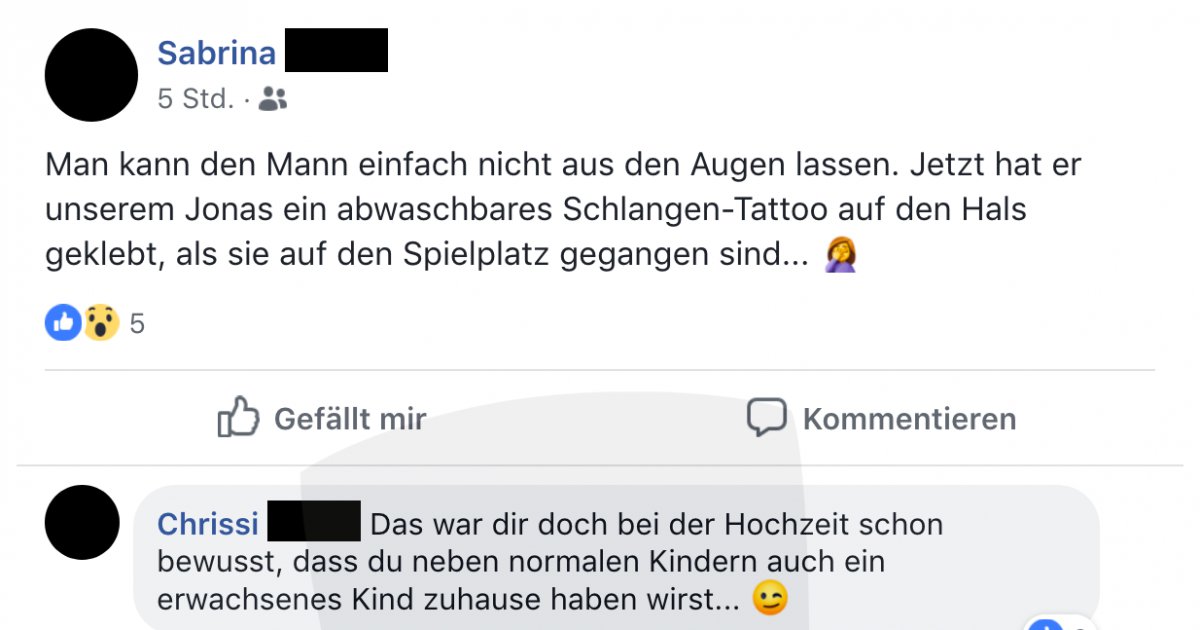The image size is (1200, 630).
Task: Open Sabrina's profile via her name
Action: click(x=216, y=52)
